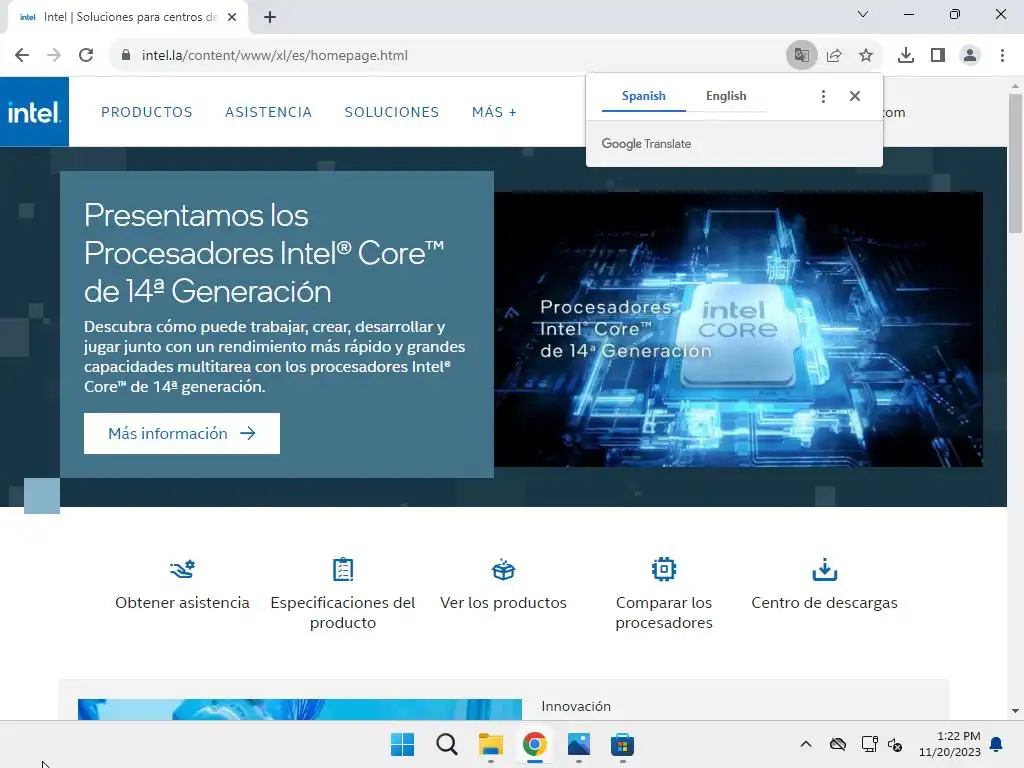
Task: Open SOLUCIONES menu
Action: (x=392, y=112)
